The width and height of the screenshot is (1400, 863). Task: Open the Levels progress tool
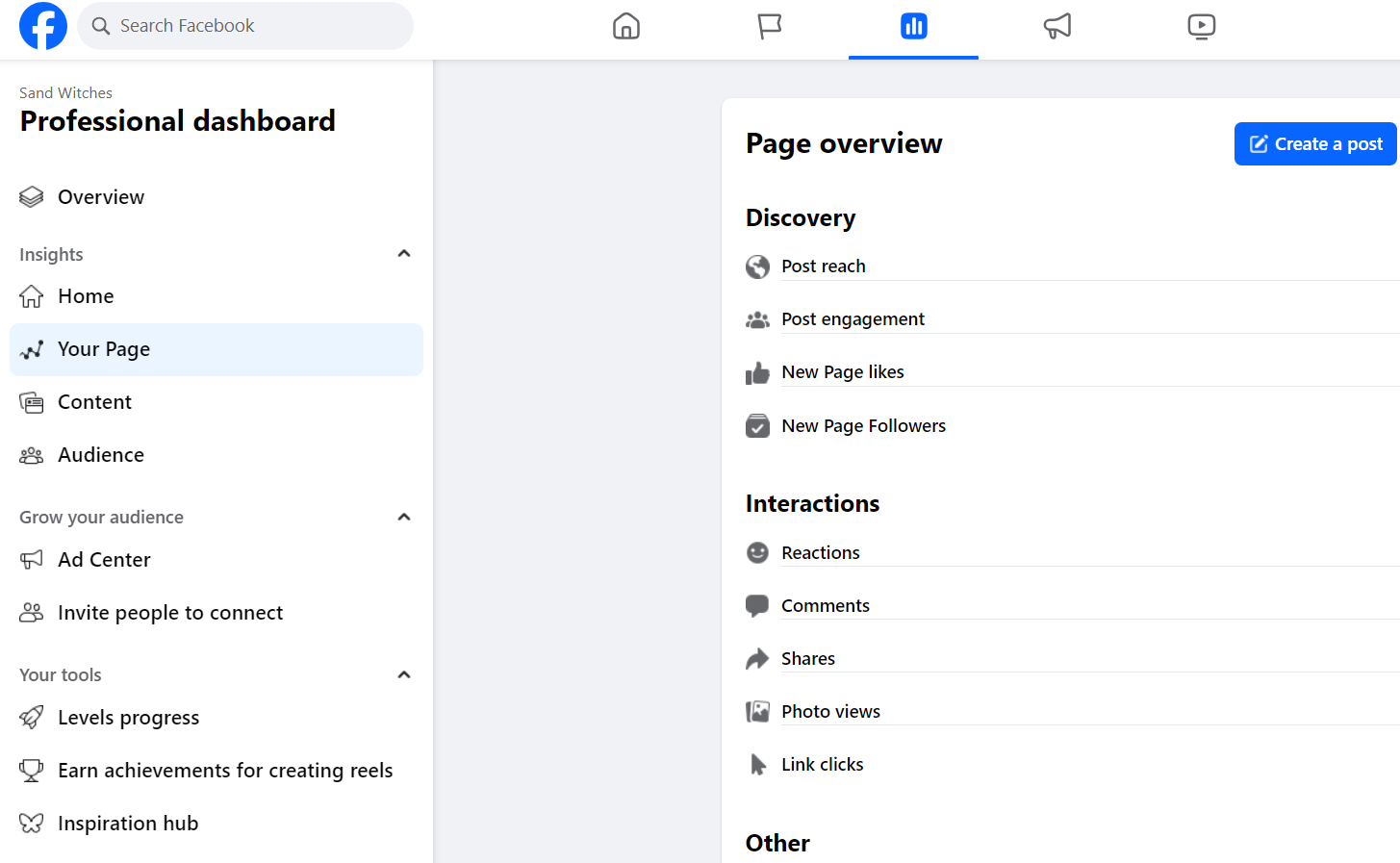[129, 717]
